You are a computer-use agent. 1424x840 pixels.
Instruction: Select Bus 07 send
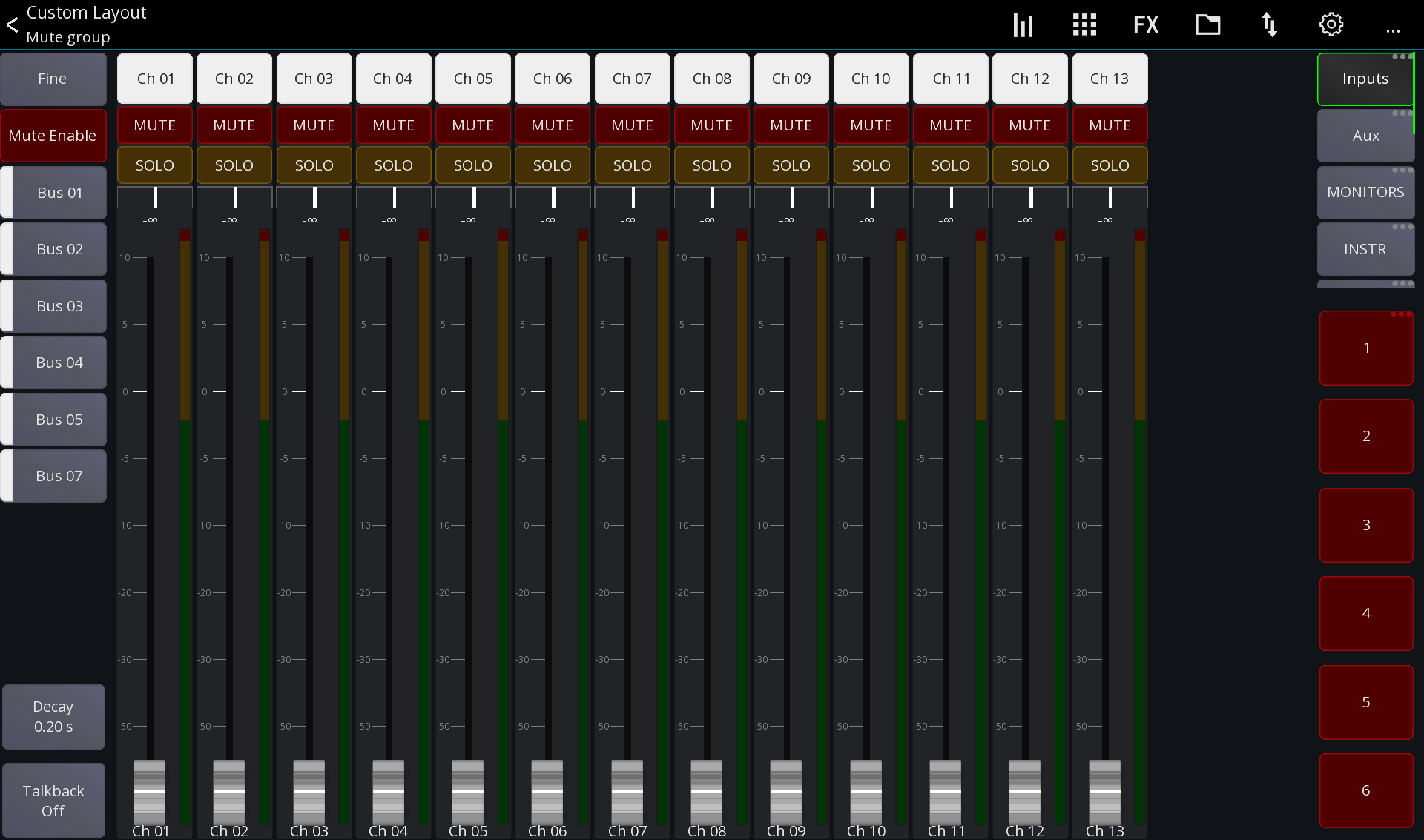click(x=53, y=476)
